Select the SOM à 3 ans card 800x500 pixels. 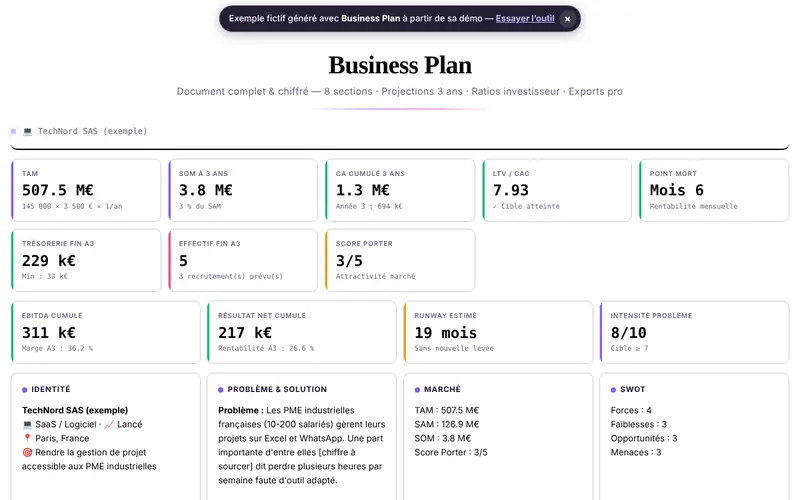(243, 190)
